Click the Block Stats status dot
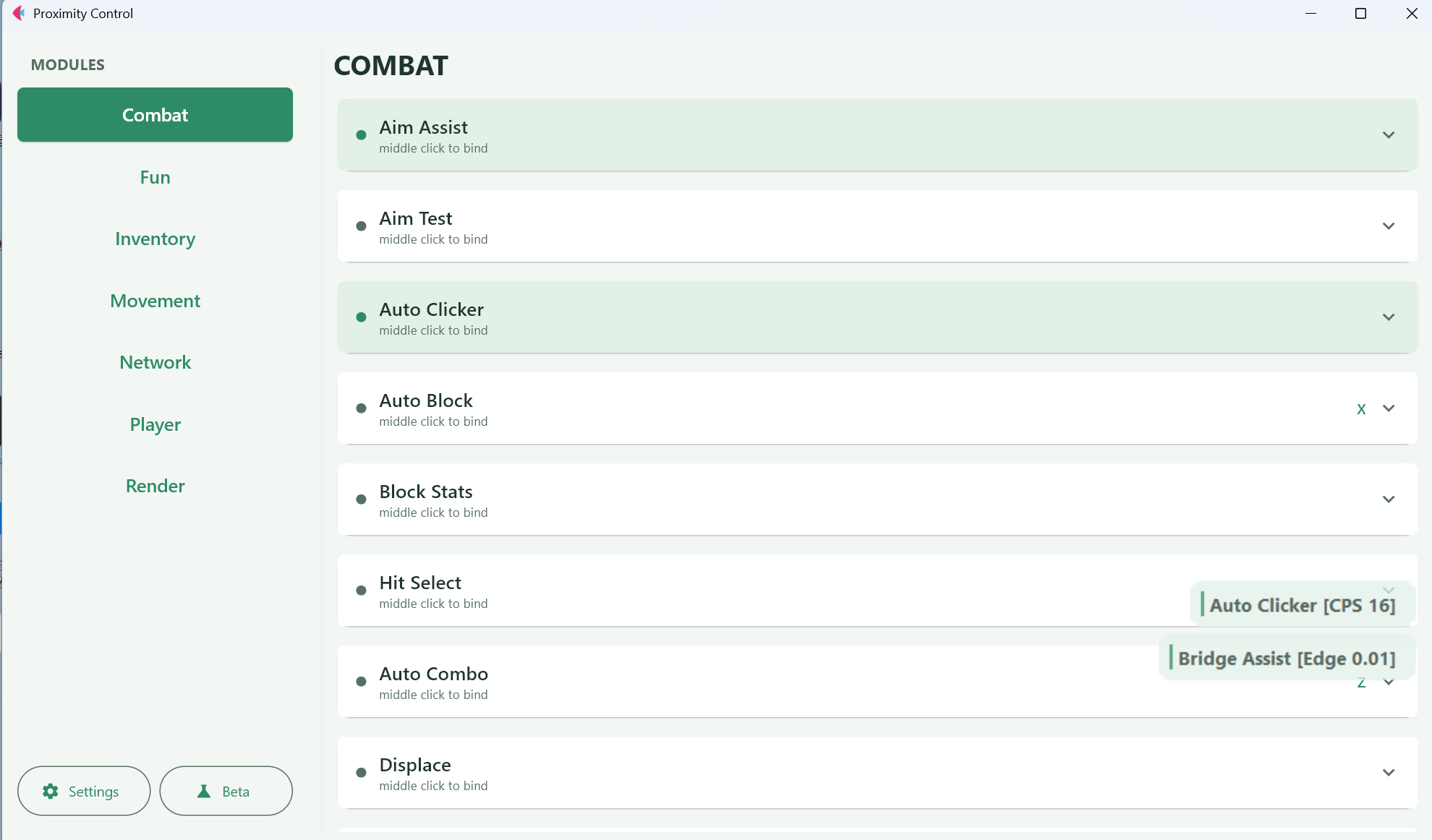This screenshot has width=1432, height=840. pos(361,500)
